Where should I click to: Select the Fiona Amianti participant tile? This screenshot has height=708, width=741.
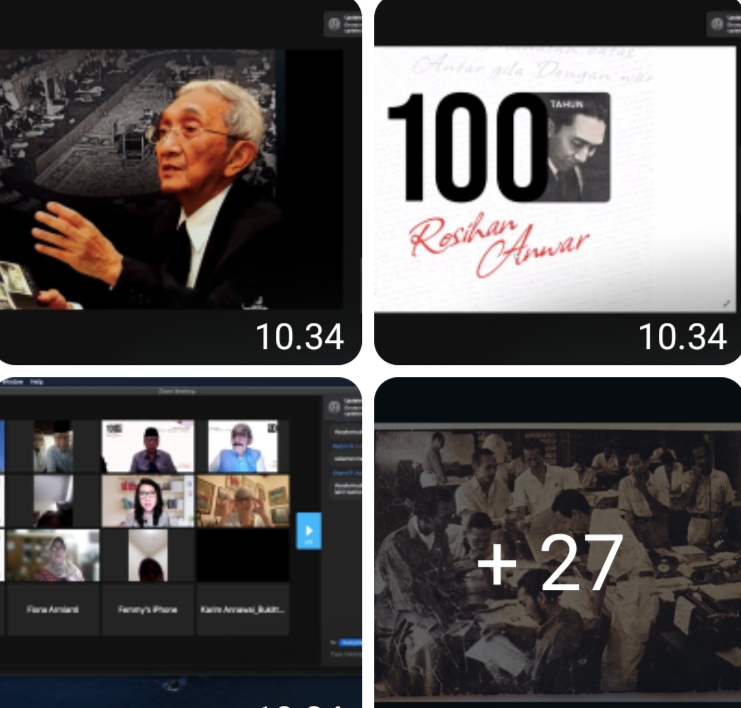[x=50, y=608]
